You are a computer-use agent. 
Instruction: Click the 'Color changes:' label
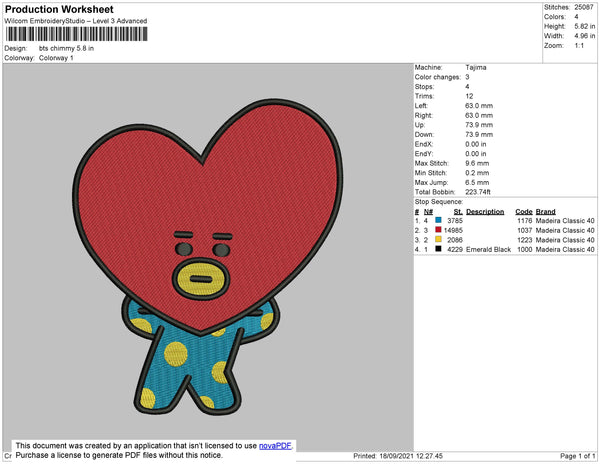[437, 77]
